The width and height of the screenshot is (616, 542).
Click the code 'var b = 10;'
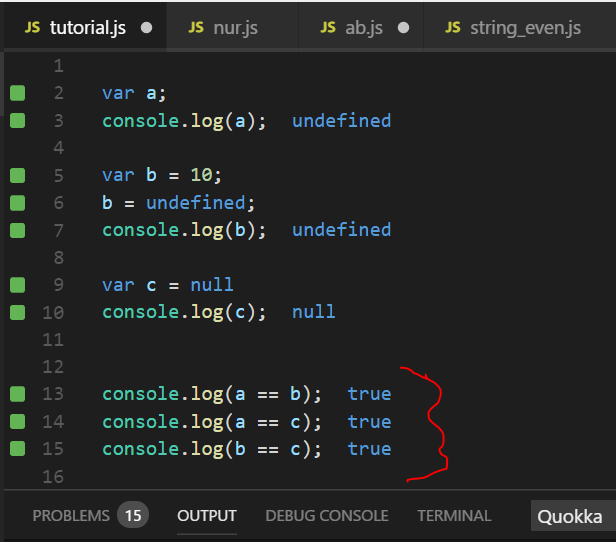coord(162,175)
